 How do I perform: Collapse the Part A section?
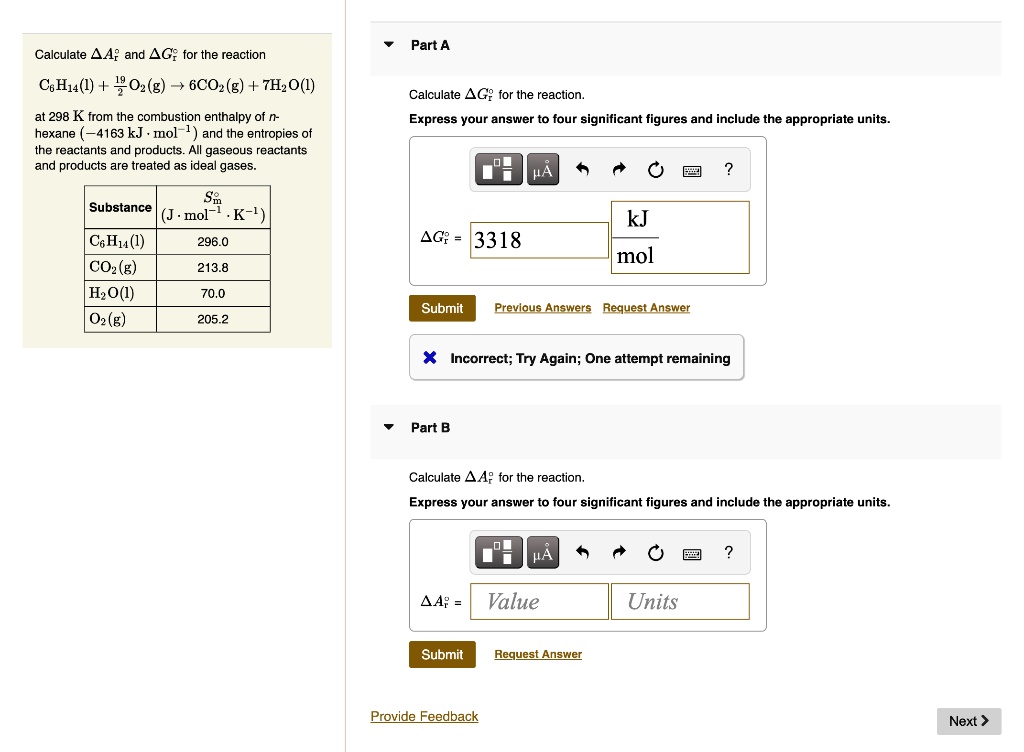click(x=388, y=45)
